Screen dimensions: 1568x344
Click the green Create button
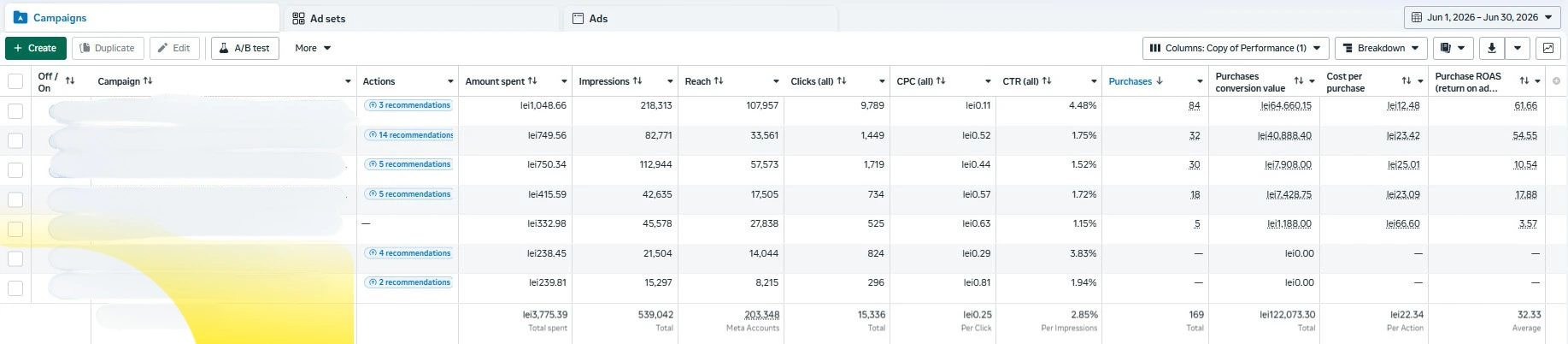(x=36, y=48)
